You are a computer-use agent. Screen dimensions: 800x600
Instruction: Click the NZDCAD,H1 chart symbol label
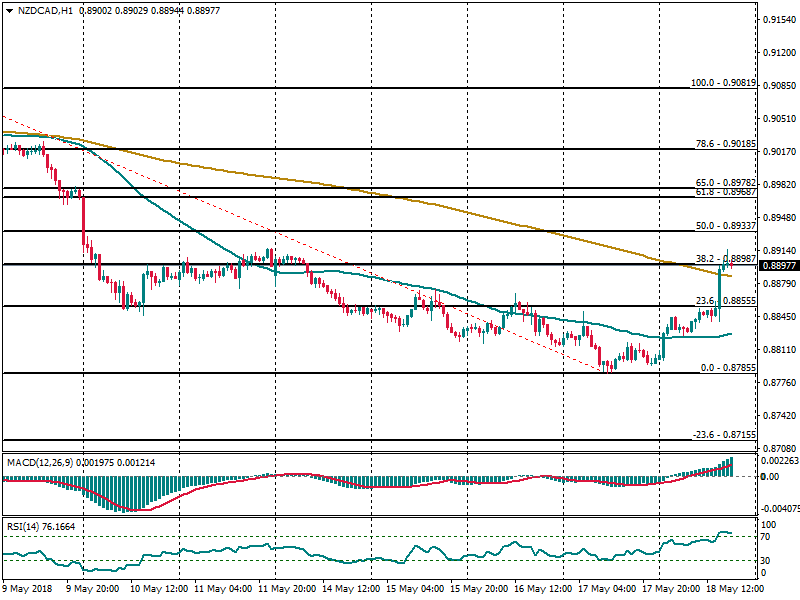click(x=45, y=10)
